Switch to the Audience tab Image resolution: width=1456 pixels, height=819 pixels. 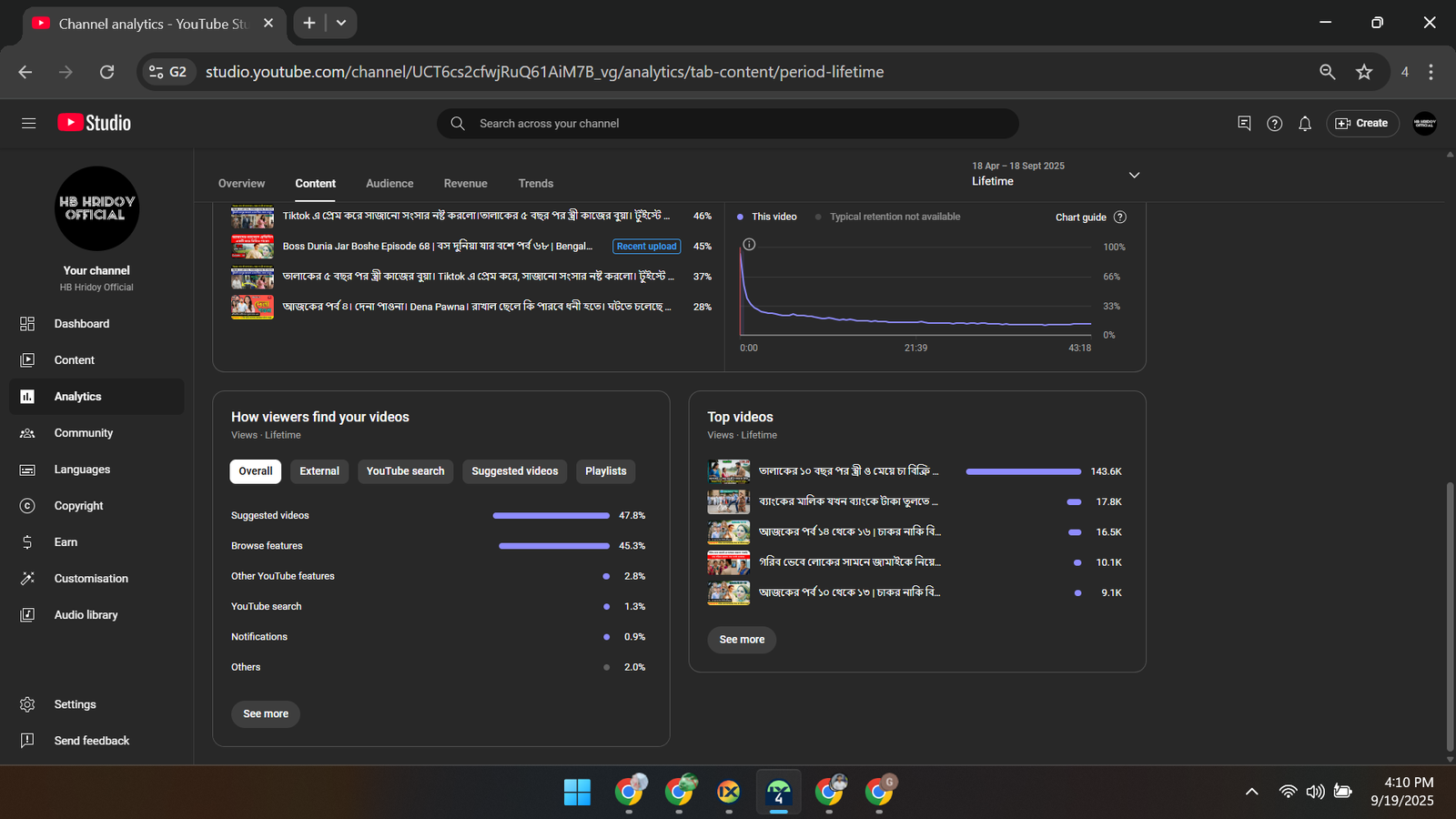click(x=389, y=184)
